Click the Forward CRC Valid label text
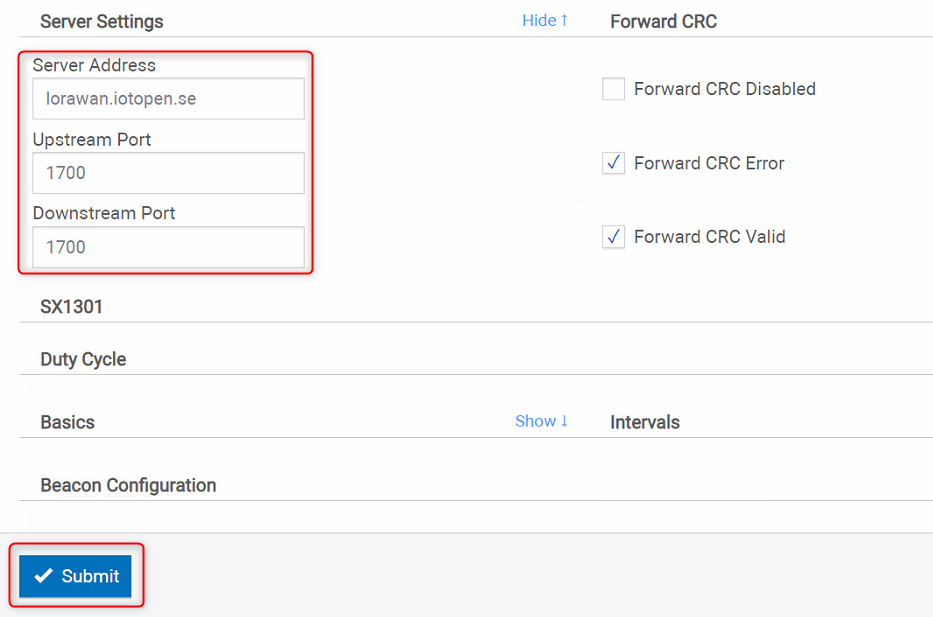 [710, 237]
